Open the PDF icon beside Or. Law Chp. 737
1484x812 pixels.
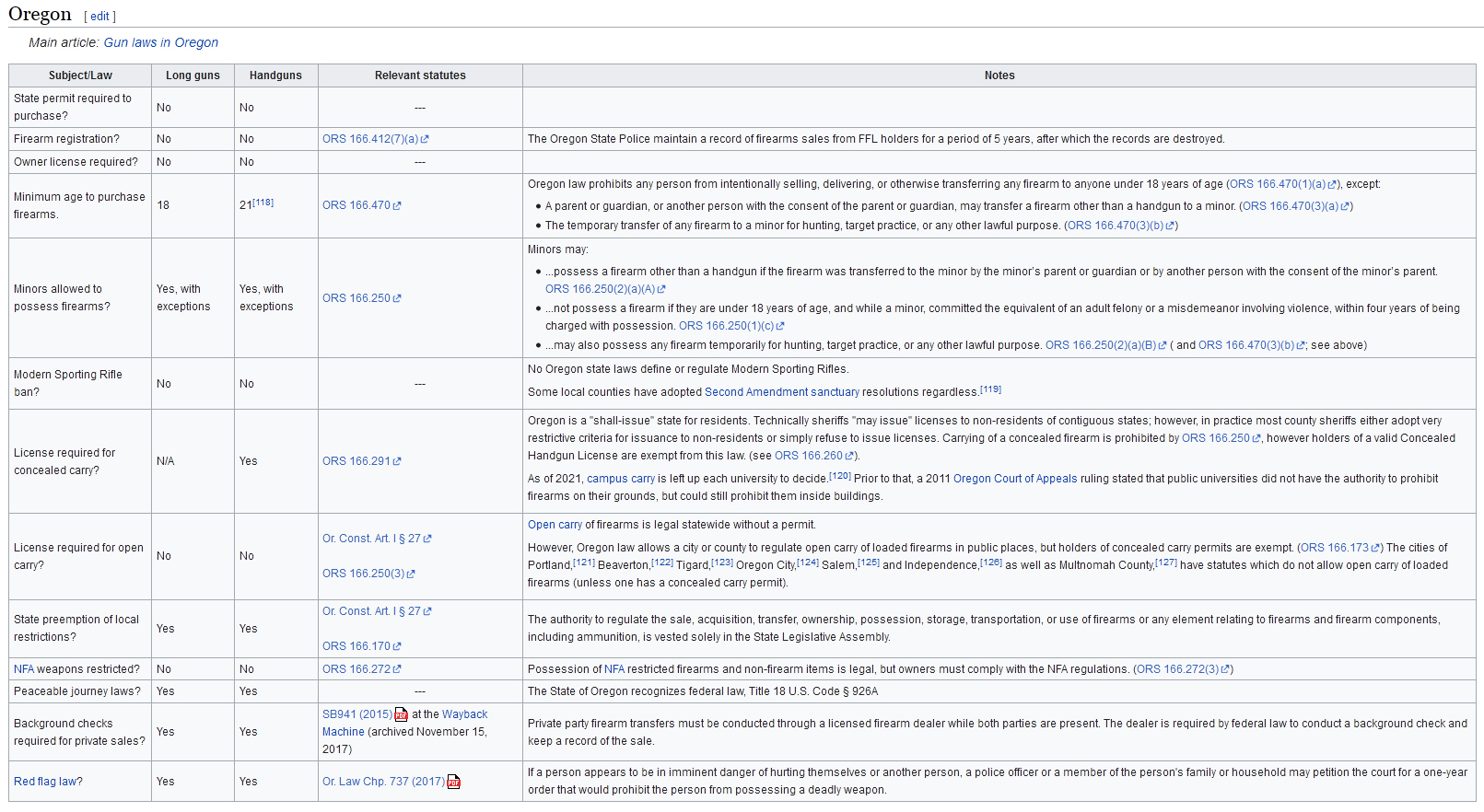pos(453,782)
